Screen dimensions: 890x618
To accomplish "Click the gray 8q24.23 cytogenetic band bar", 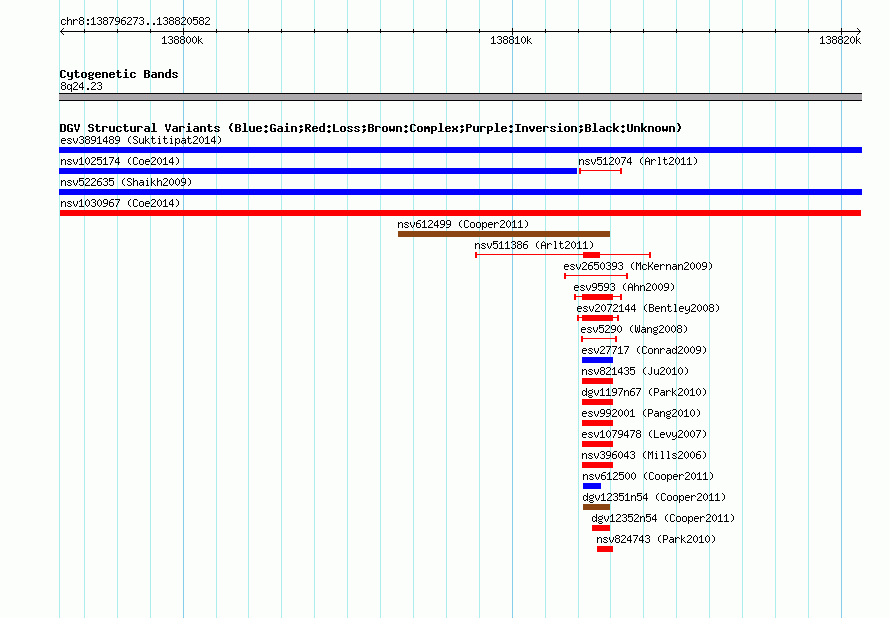I will 460,97.
